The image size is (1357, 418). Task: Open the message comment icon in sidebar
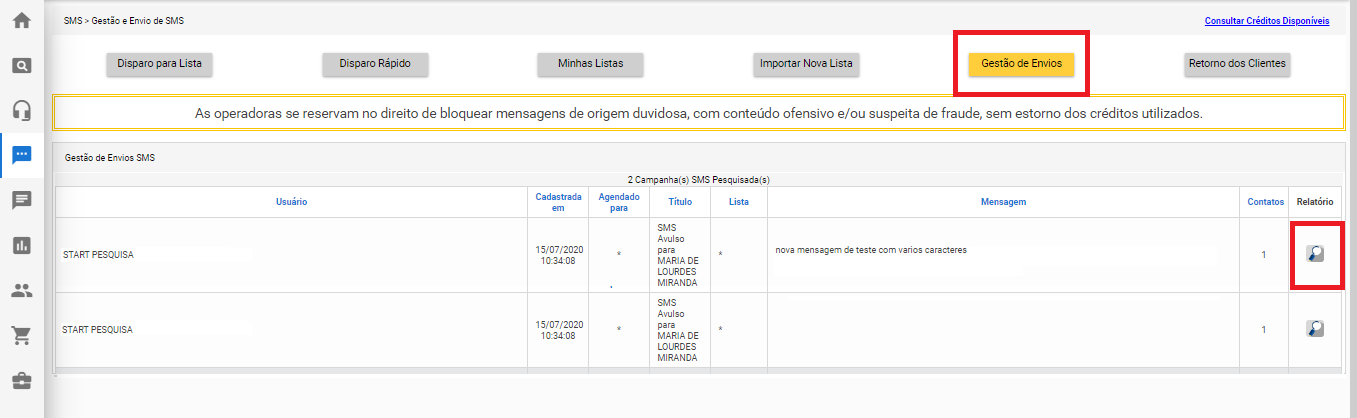point(21,200)
